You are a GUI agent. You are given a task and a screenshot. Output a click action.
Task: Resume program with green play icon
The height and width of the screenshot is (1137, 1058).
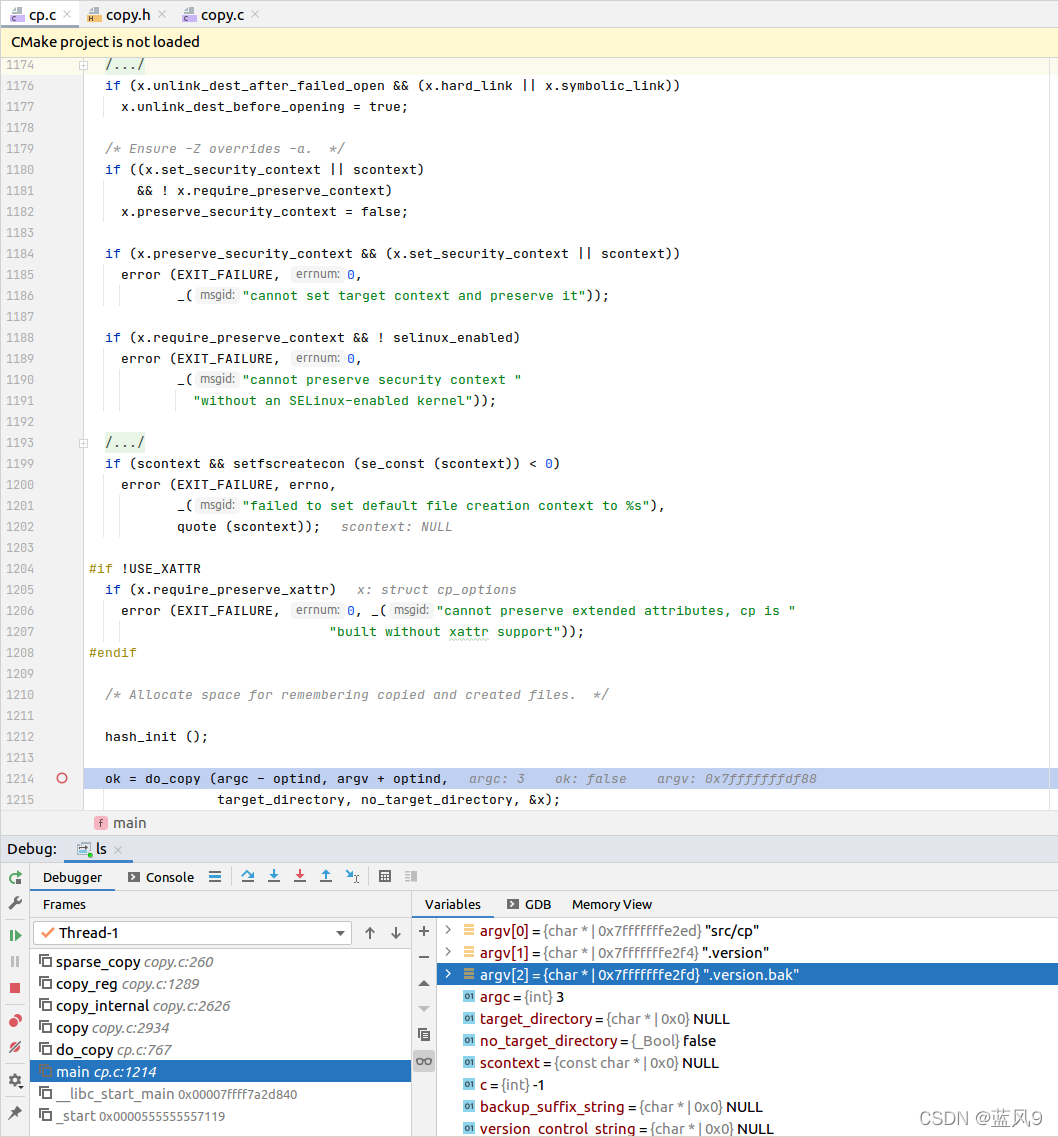tap(15, 935)
